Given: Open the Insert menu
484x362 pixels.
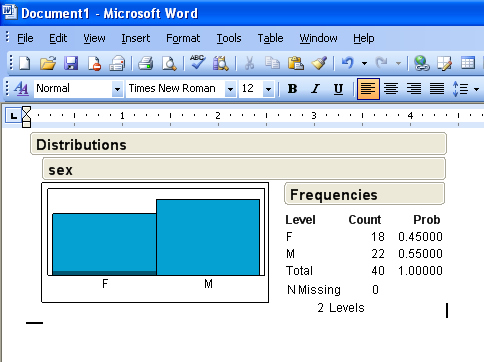Looking at the screenshot, I should pos(136,38).
